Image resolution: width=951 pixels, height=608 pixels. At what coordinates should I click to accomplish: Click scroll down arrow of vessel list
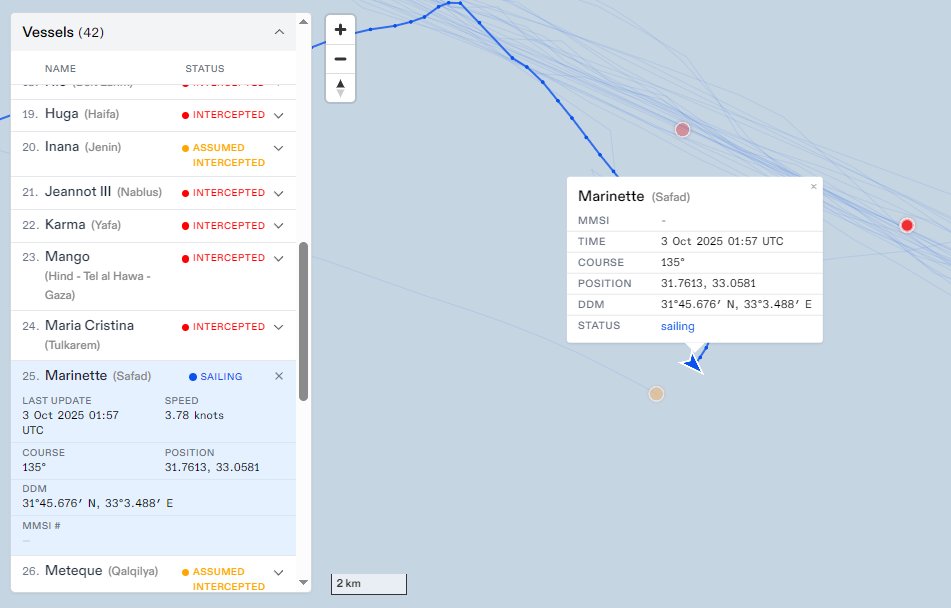pyautogui.click(x=303, y=581)
